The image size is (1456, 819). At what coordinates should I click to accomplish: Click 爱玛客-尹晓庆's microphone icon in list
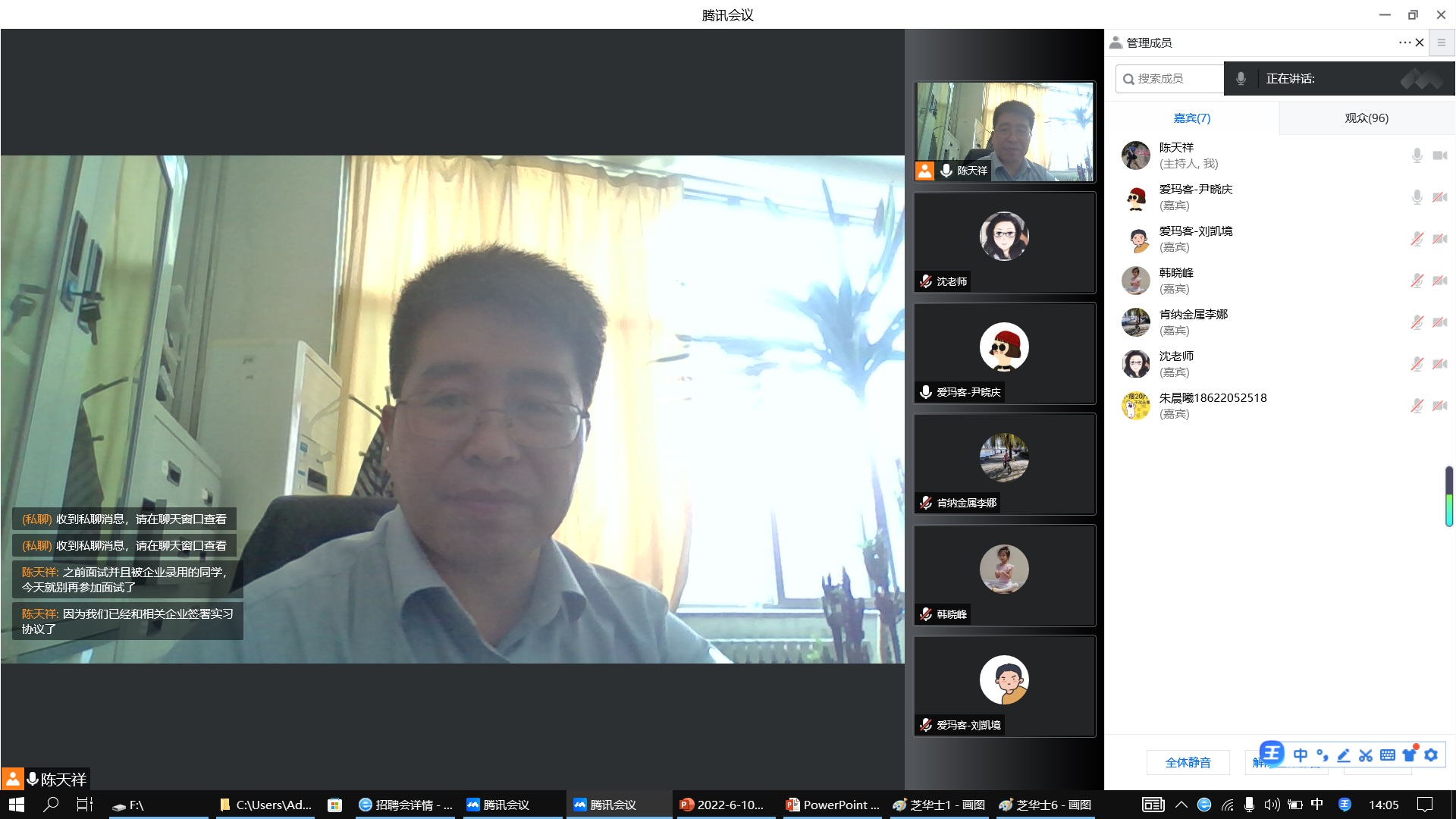pos(1417,197)
